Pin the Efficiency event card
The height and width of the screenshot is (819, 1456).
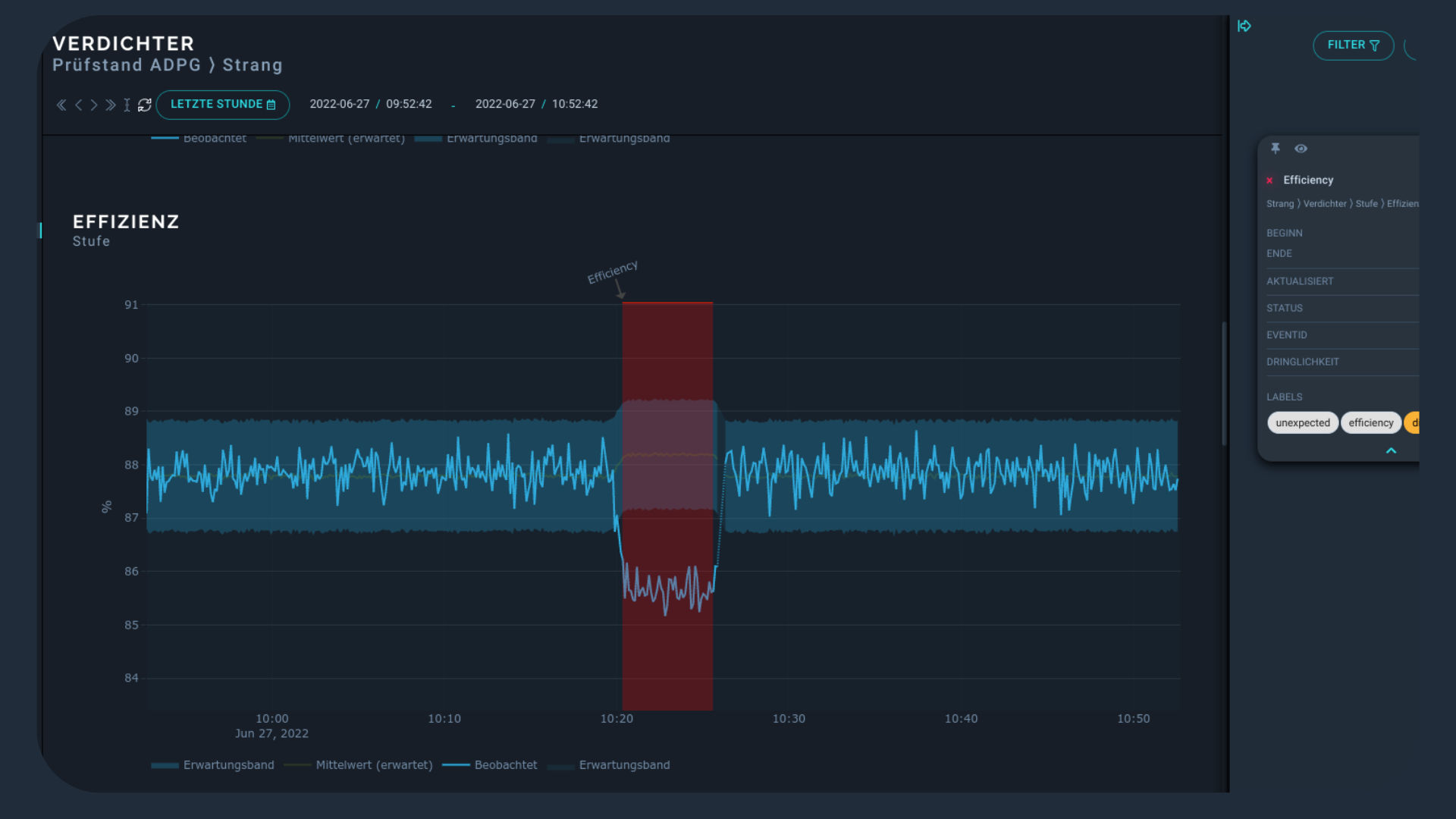click(x=1276, y=149)
